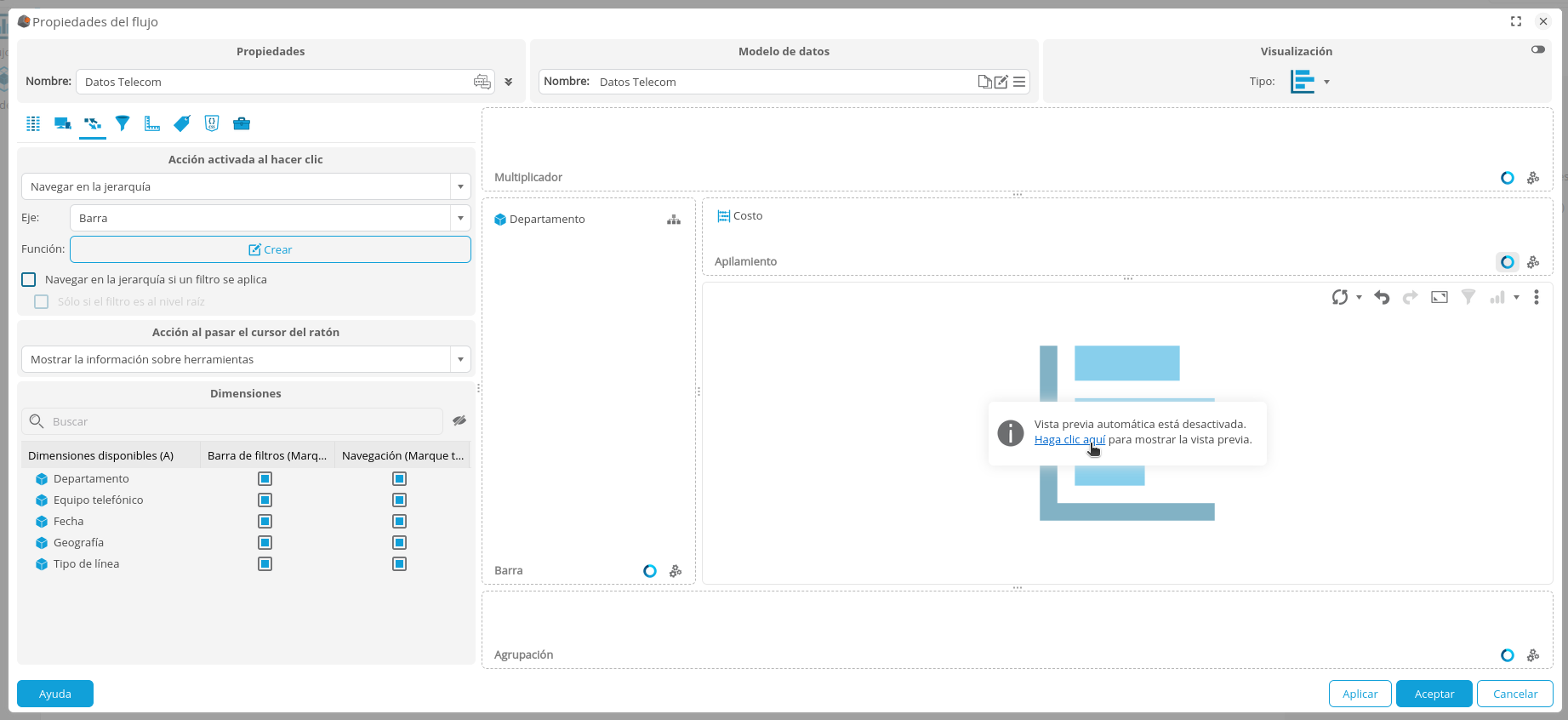Open the toolbox briefcase tab
Image resolution: width=1568 pixels, height=720 pixels.
242,123
